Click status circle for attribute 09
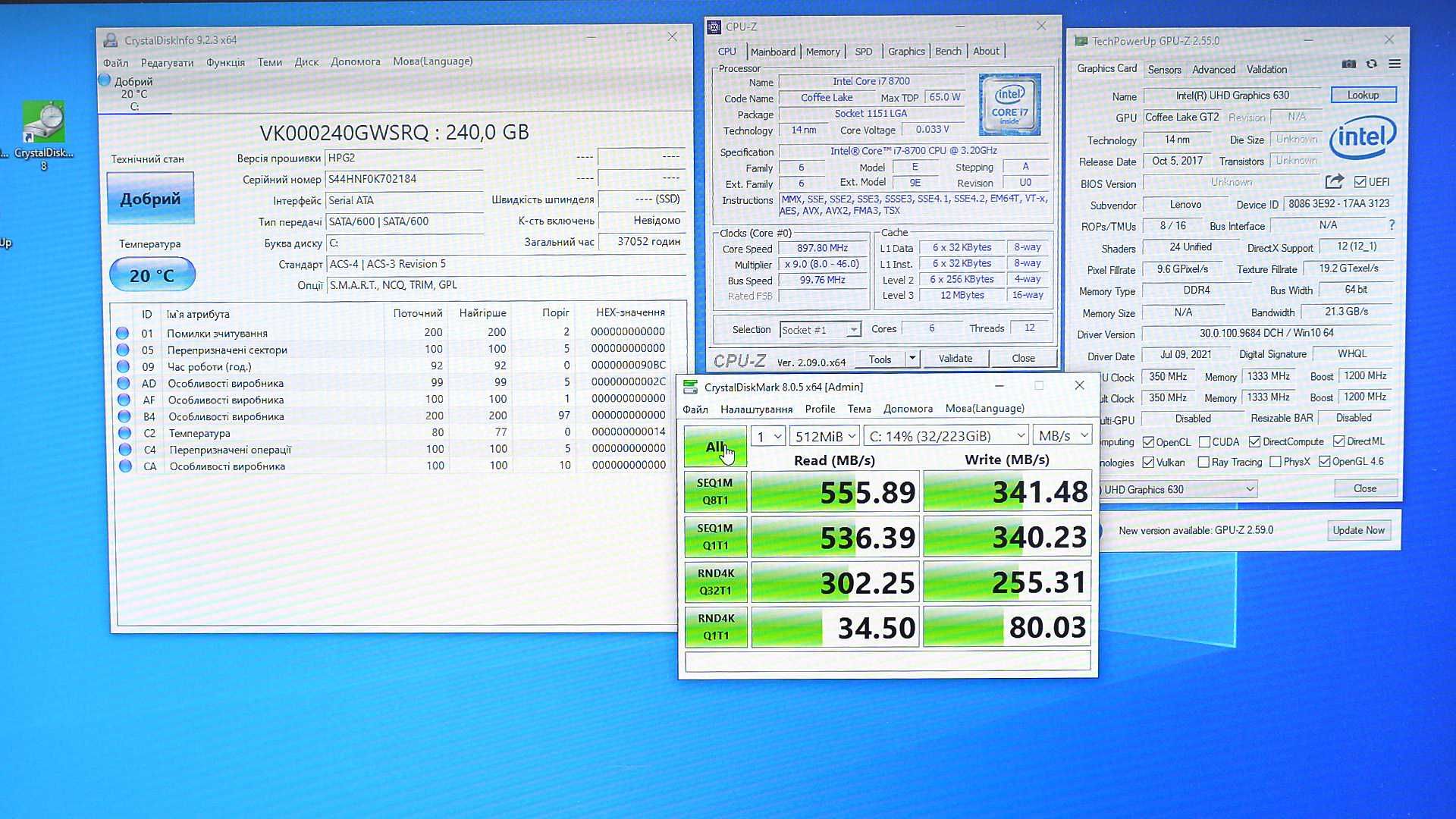Screen dimensions: 1456x819 tap(123, 366)
